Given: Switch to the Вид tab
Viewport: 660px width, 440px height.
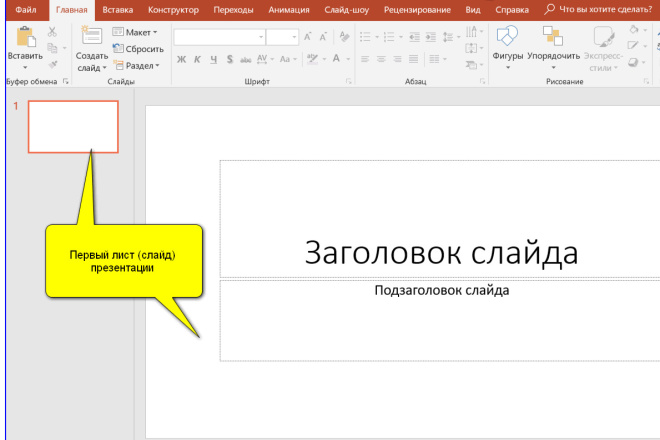Looking at the screenshot, I should [473, 10].
